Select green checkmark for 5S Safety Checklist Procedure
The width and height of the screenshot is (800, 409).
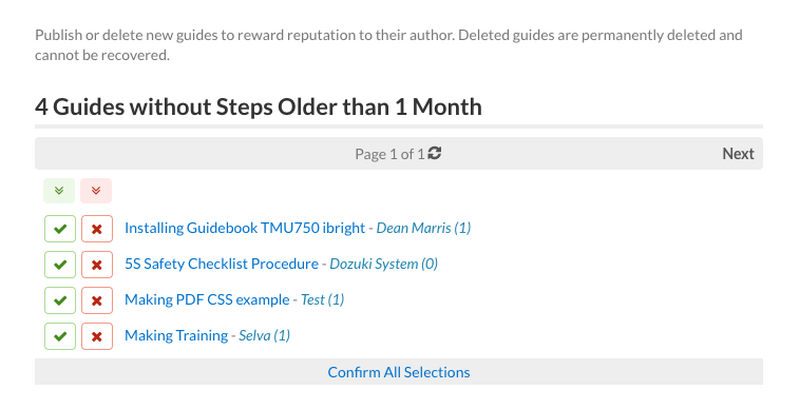point(60,264)
